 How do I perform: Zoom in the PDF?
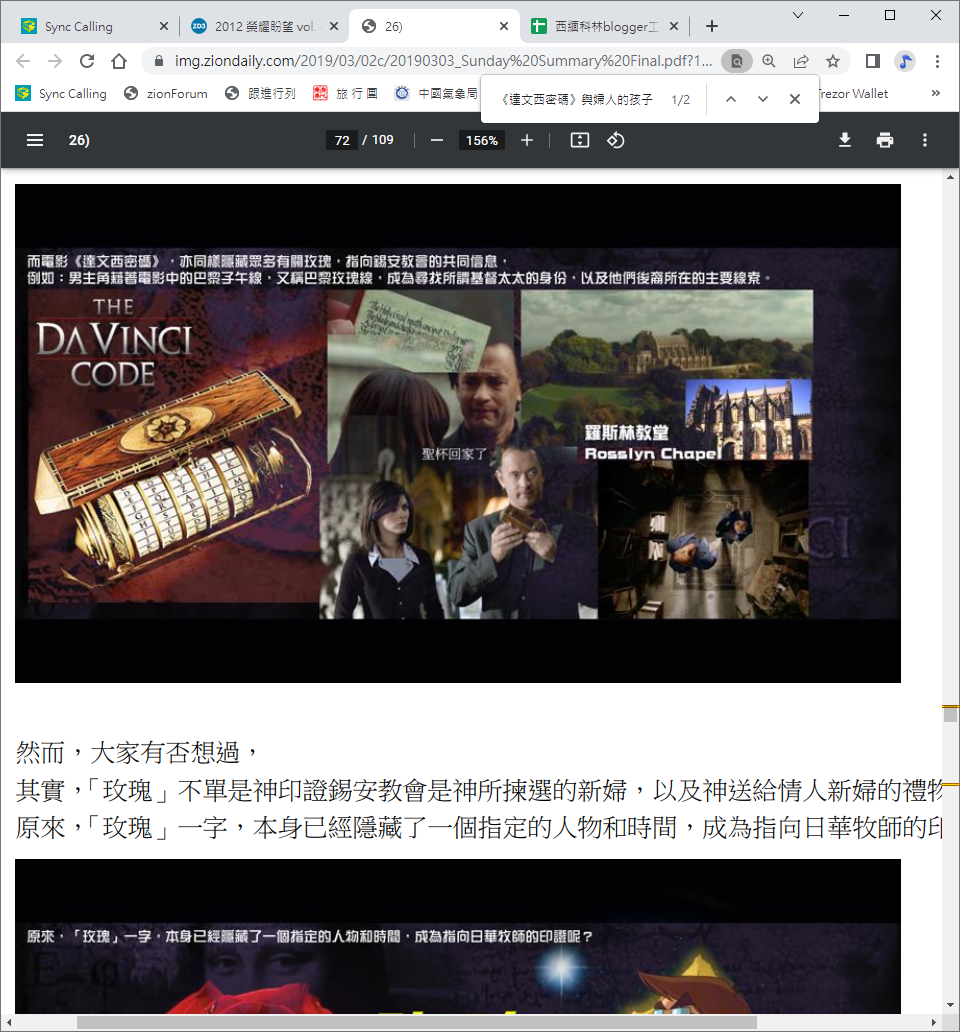click(527, 140)
